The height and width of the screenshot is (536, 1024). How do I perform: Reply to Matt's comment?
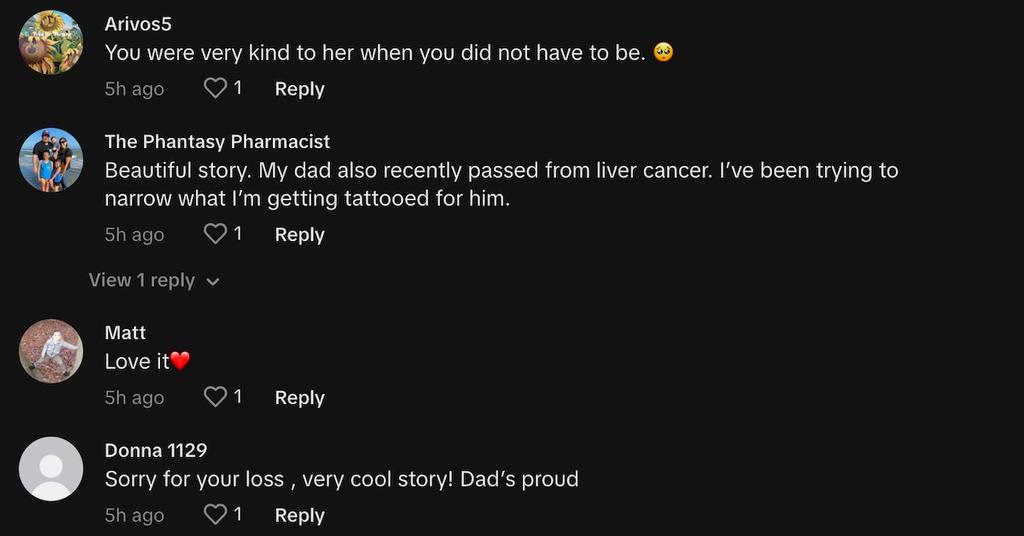coord(299,398)
